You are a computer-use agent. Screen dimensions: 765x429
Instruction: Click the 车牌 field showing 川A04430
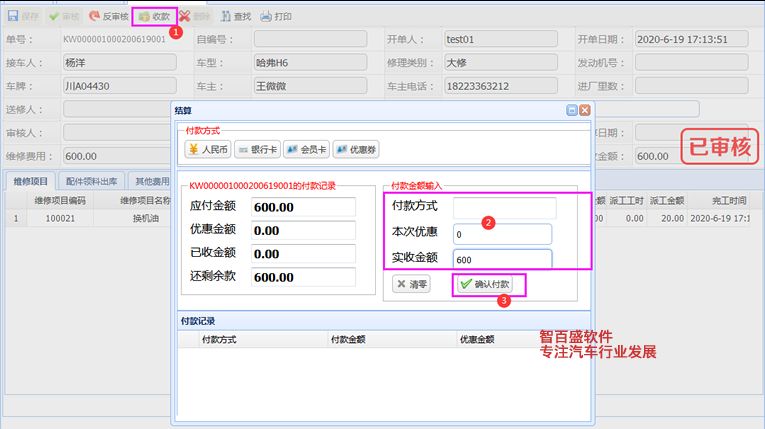(120, 86)
